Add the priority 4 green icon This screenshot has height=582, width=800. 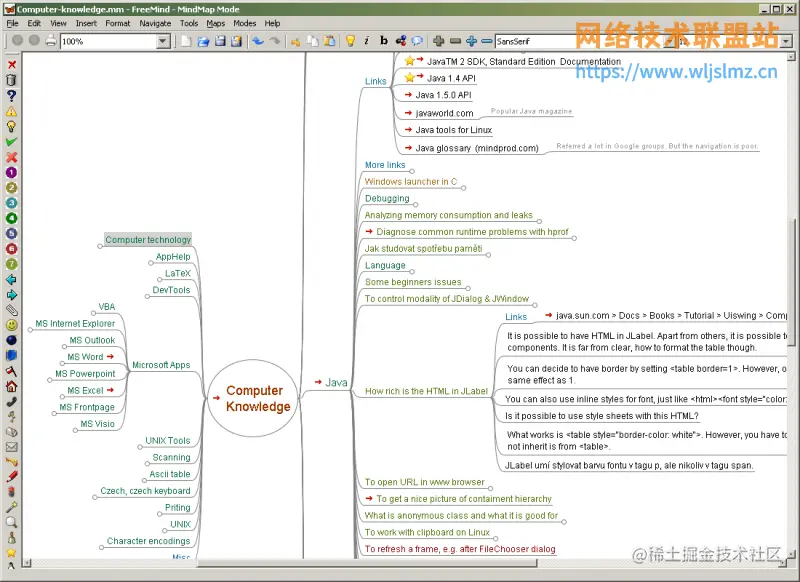(11, 218)
